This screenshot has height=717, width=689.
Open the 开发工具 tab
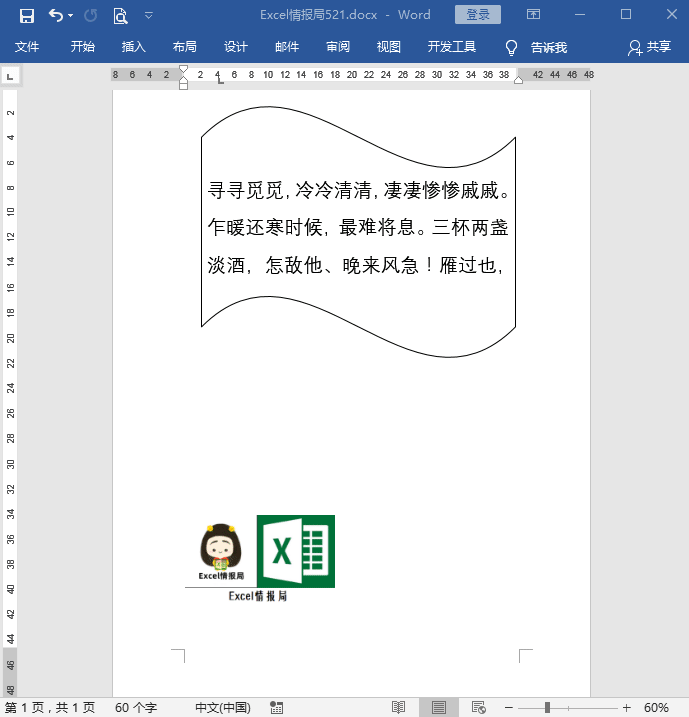point(452,47)
